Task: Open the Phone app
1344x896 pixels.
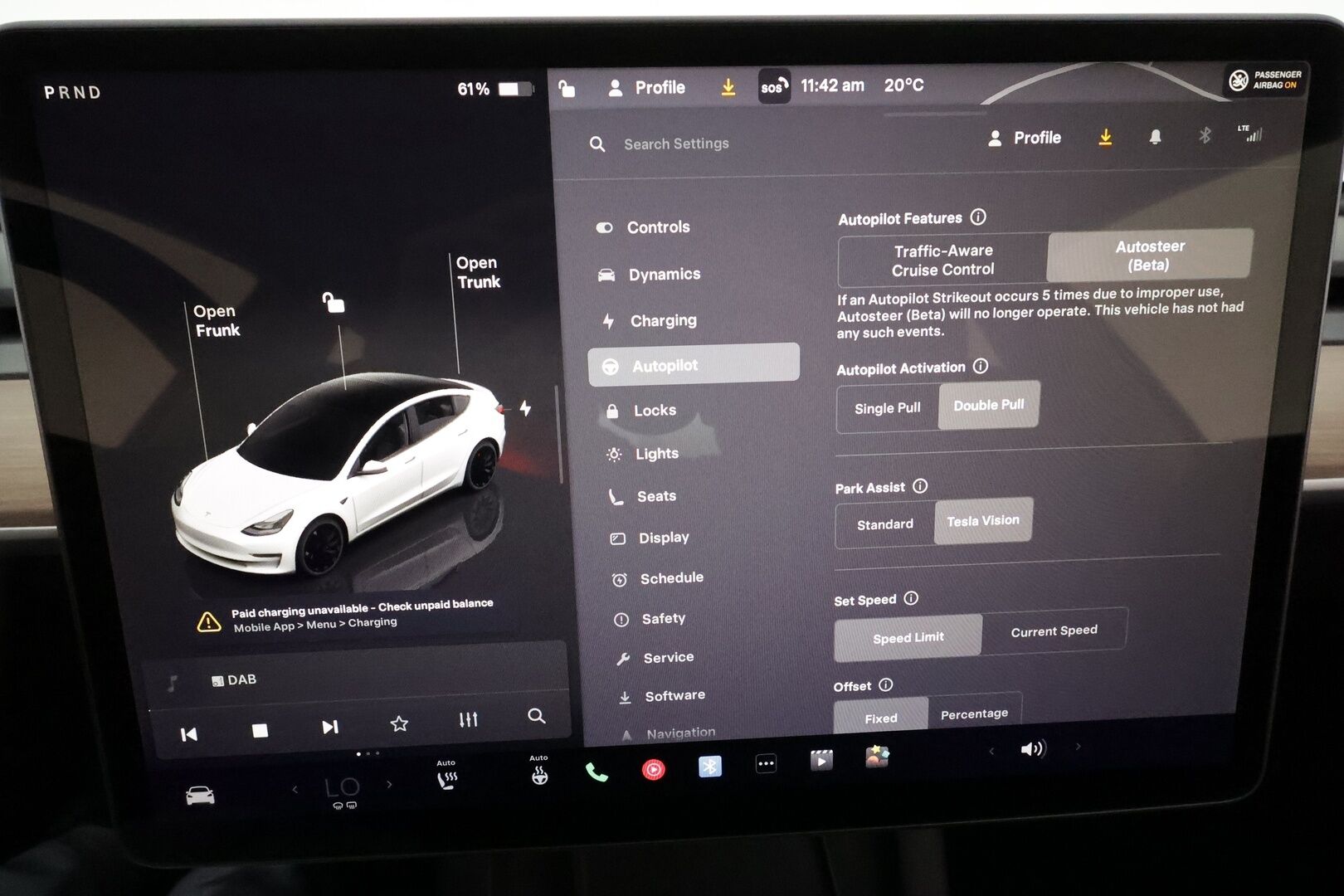Action: [x=597, y=772]
